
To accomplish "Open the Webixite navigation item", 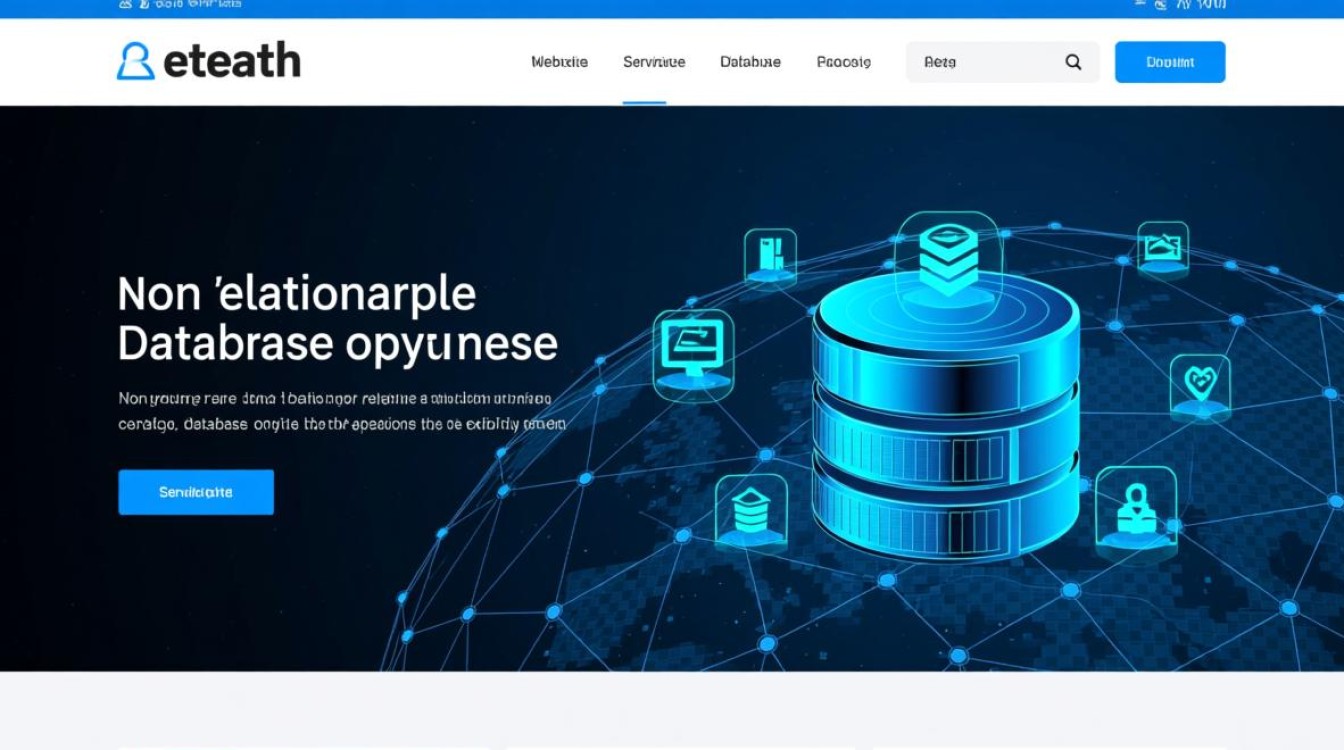I will pyautogui.click(x=559, y=62).
